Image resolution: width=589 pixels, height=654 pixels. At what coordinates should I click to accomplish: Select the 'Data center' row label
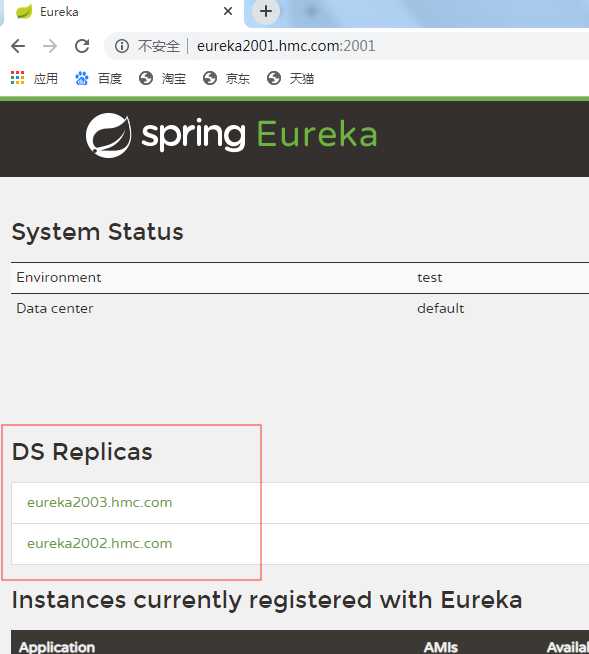point(55,308)
